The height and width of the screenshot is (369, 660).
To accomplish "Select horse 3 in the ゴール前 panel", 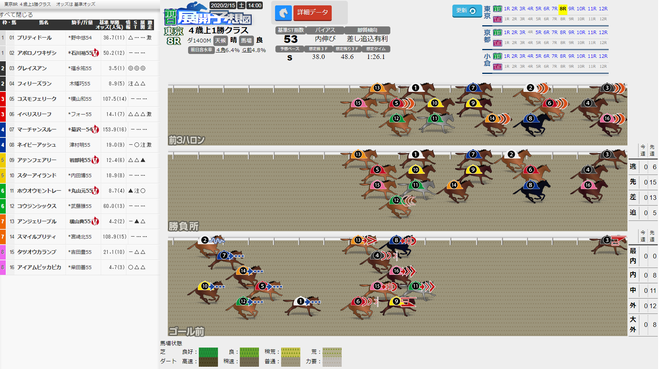I will click(x=608, y=244).
